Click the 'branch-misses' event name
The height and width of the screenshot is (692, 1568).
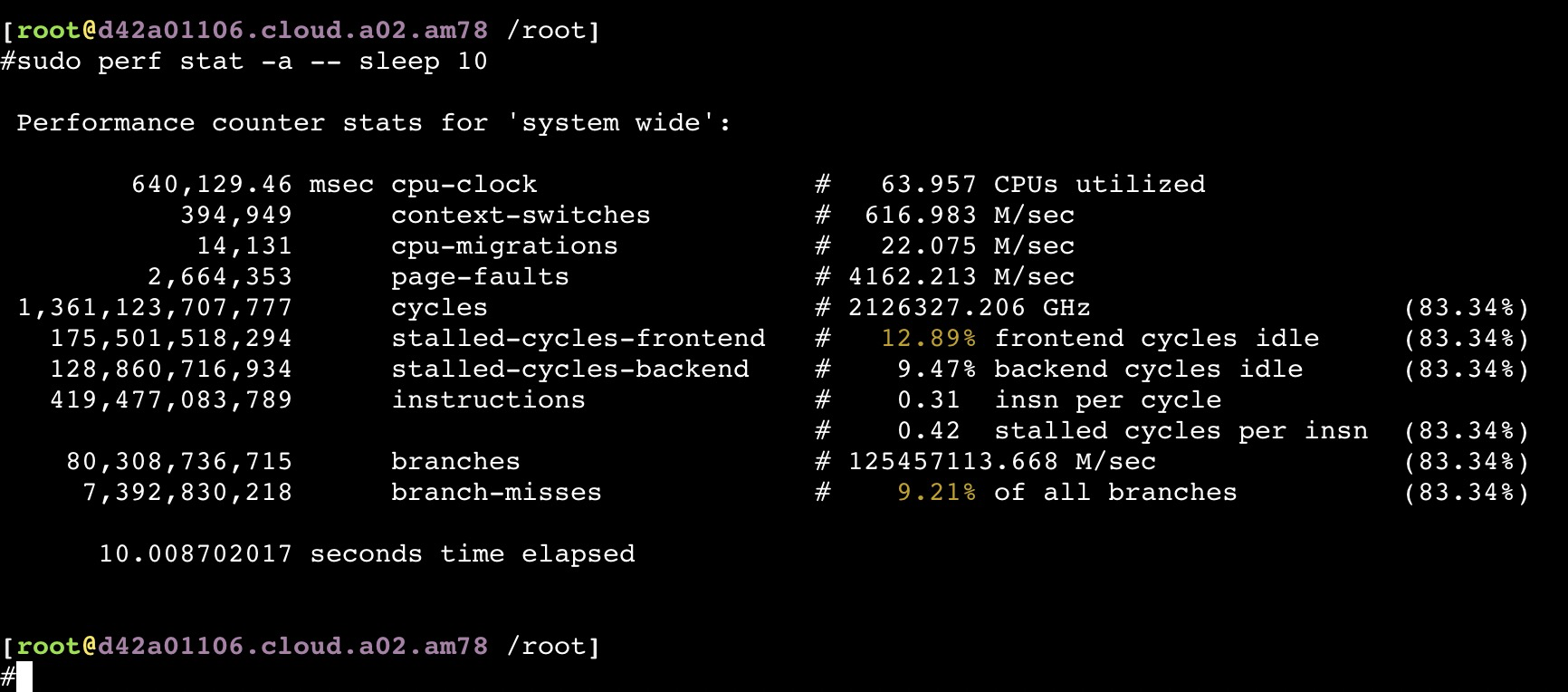pos(497,493)
